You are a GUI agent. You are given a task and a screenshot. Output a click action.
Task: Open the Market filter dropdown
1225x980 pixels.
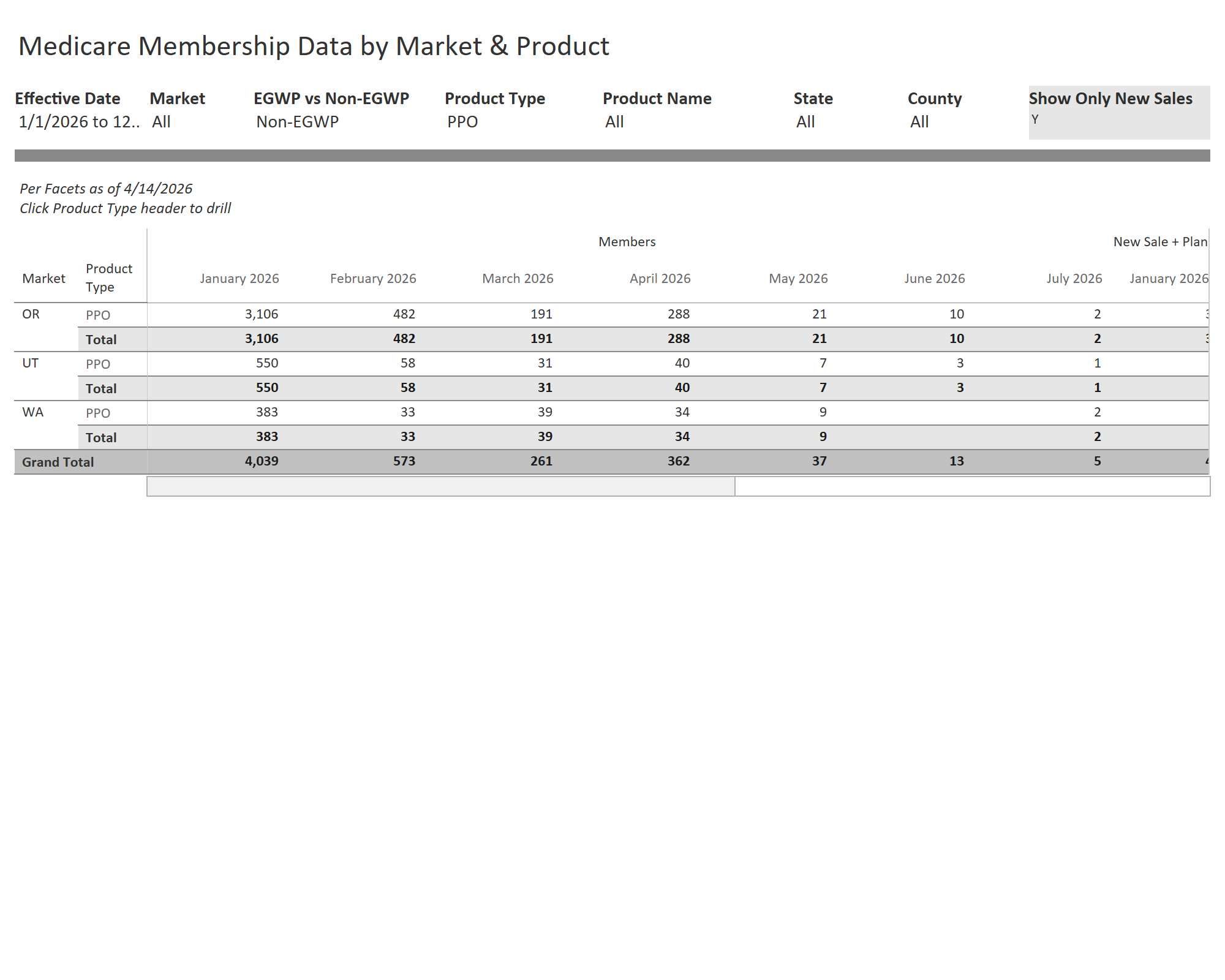(x=162, y=121)
